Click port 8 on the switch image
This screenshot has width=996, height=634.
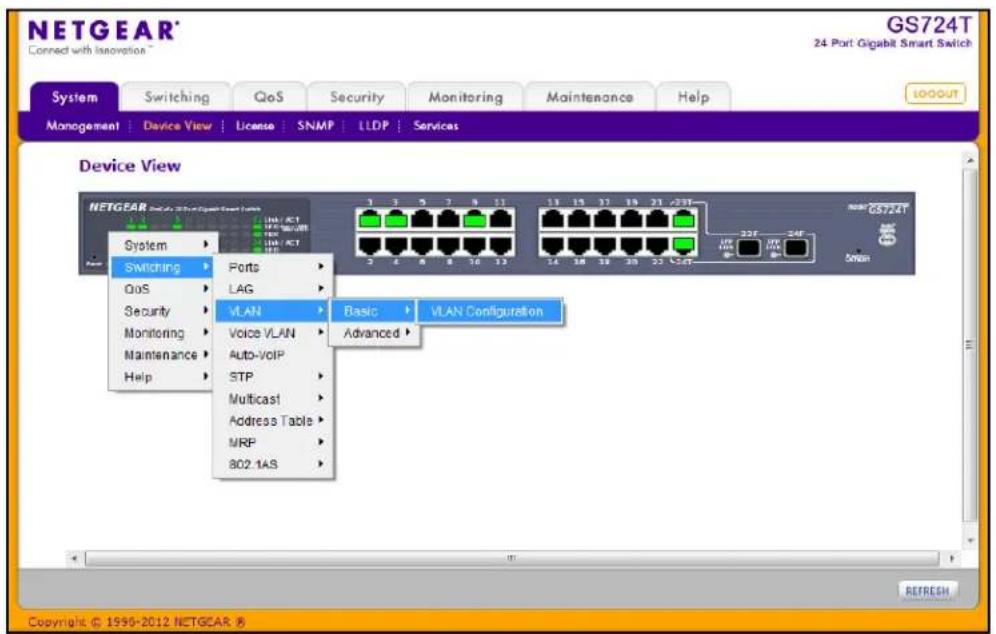click(448, 245)
